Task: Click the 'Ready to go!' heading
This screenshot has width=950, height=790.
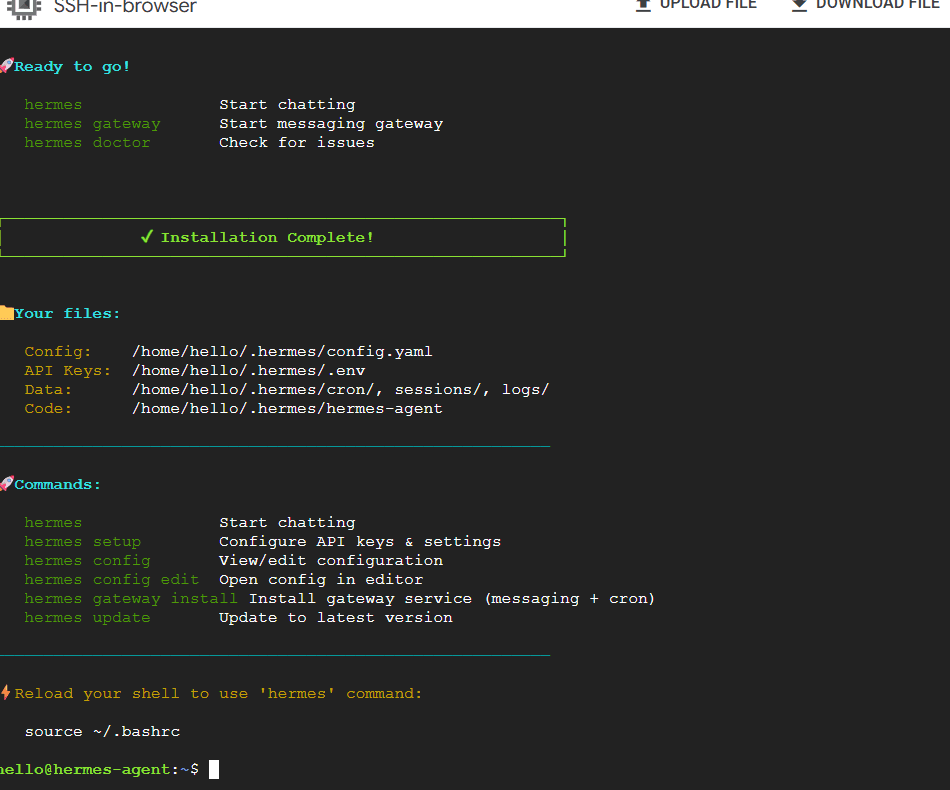Action: 72,66
